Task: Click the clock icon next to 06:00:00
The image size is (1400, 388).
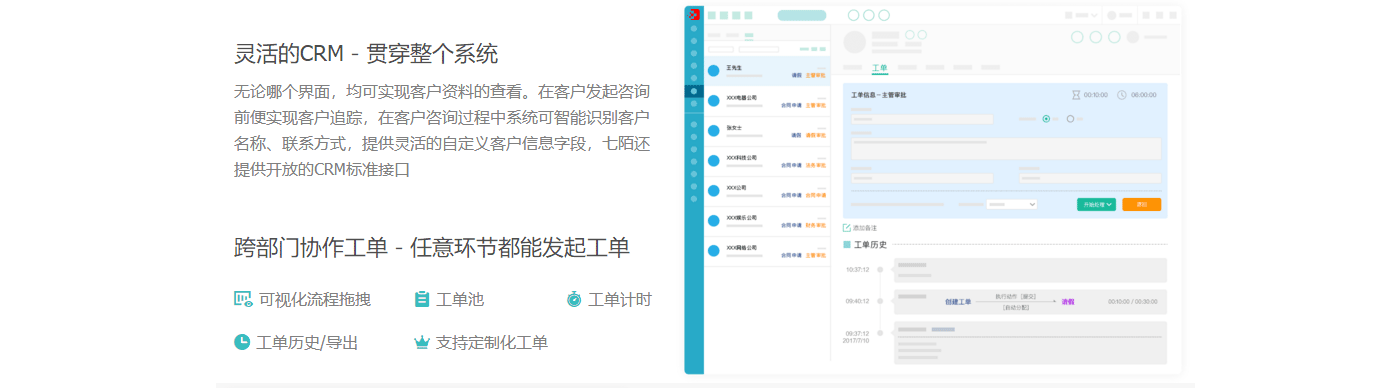Action: click(1122, 95)
